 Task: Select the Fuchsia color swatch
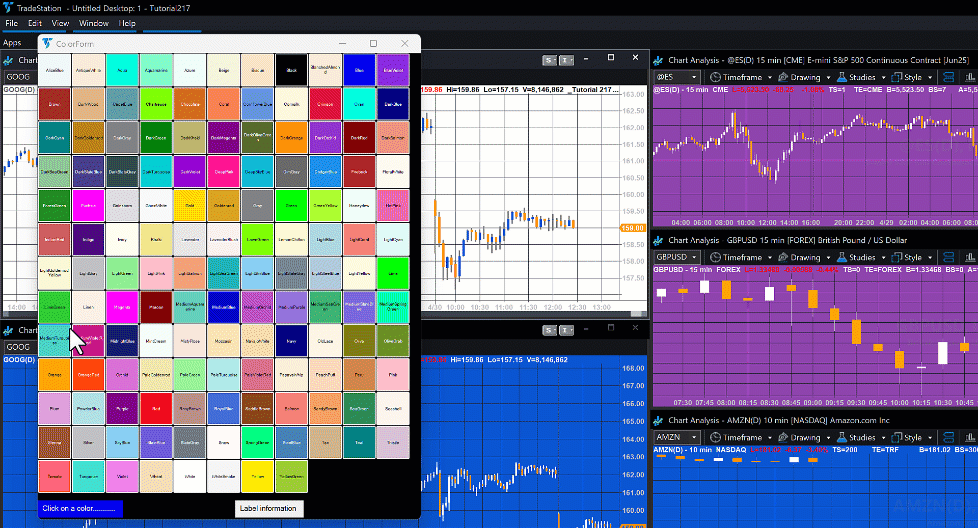pyautogui.click(x=88, y=205)
